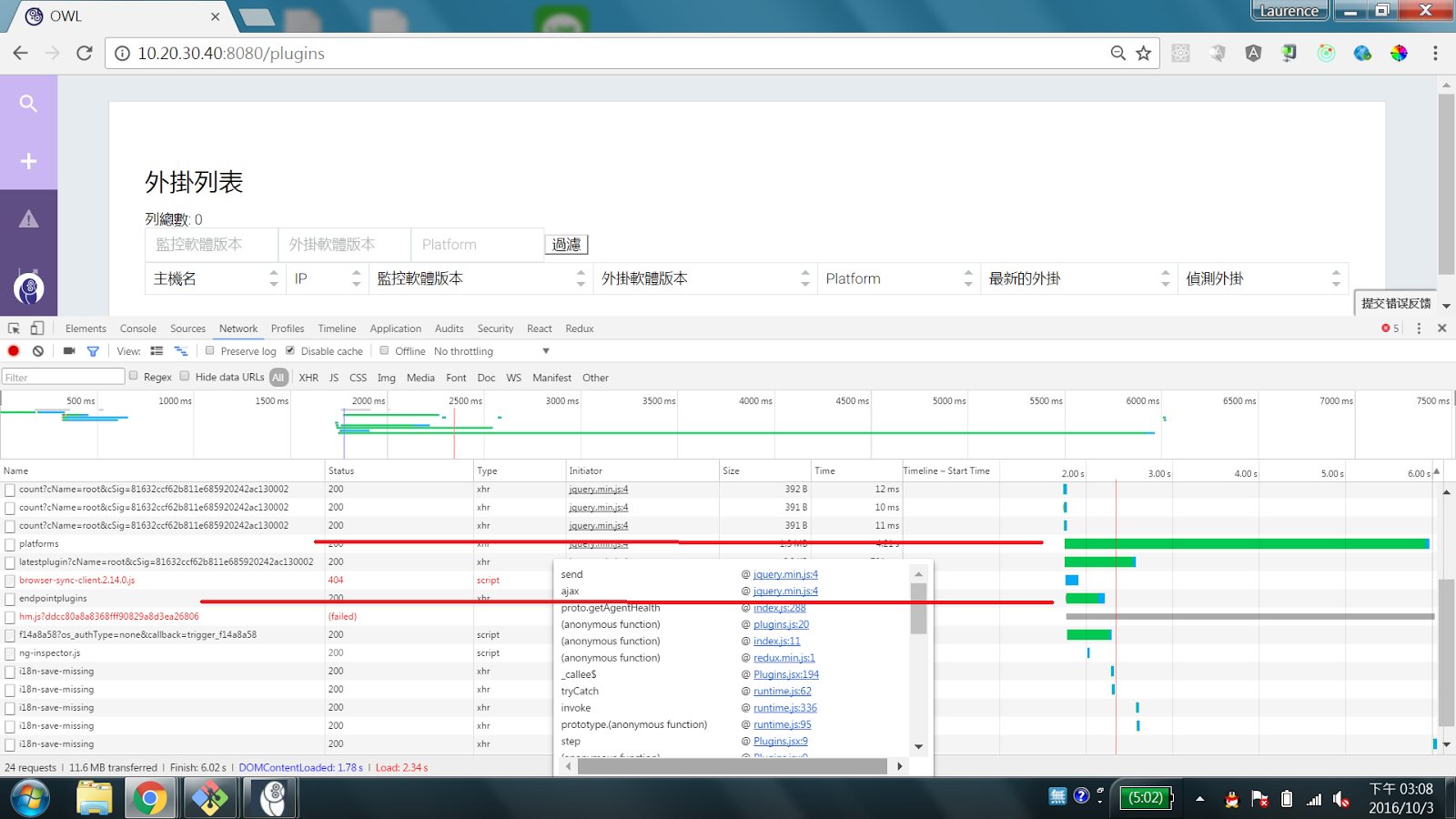Open redux.min.js:1 initiator link
The height and width of the screenshot is (819, 1456).
[784, 658]
